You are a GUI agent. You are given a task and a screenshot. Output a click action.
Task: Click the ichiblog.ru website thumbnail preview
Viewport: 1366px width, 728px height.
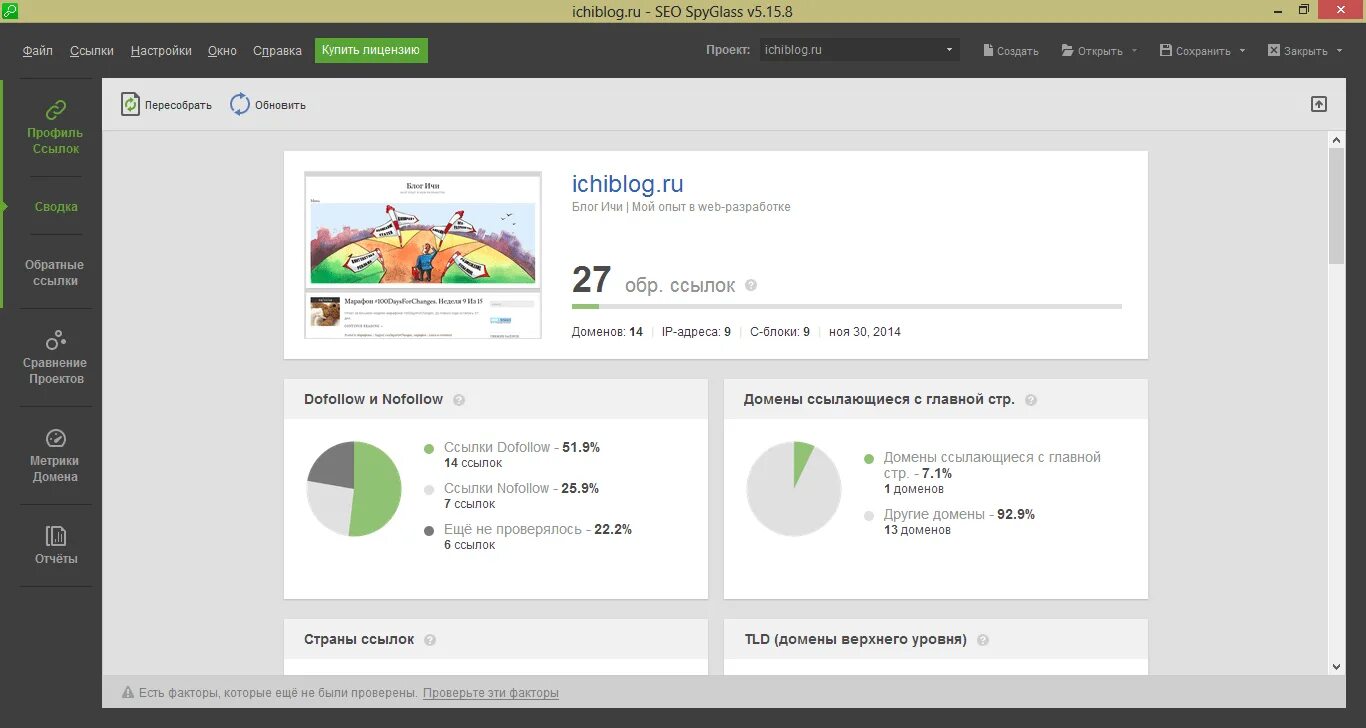(x=423, y=255)
